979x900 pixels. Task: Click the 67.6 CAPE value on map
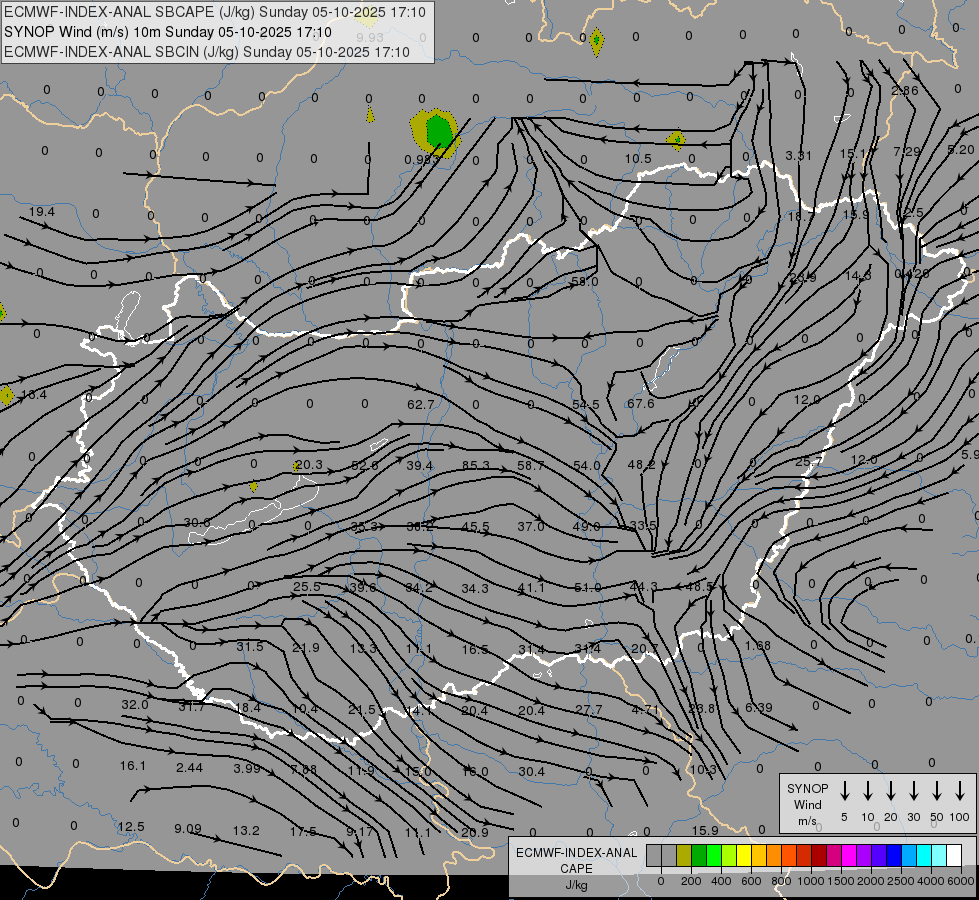[x=641, y=403]
